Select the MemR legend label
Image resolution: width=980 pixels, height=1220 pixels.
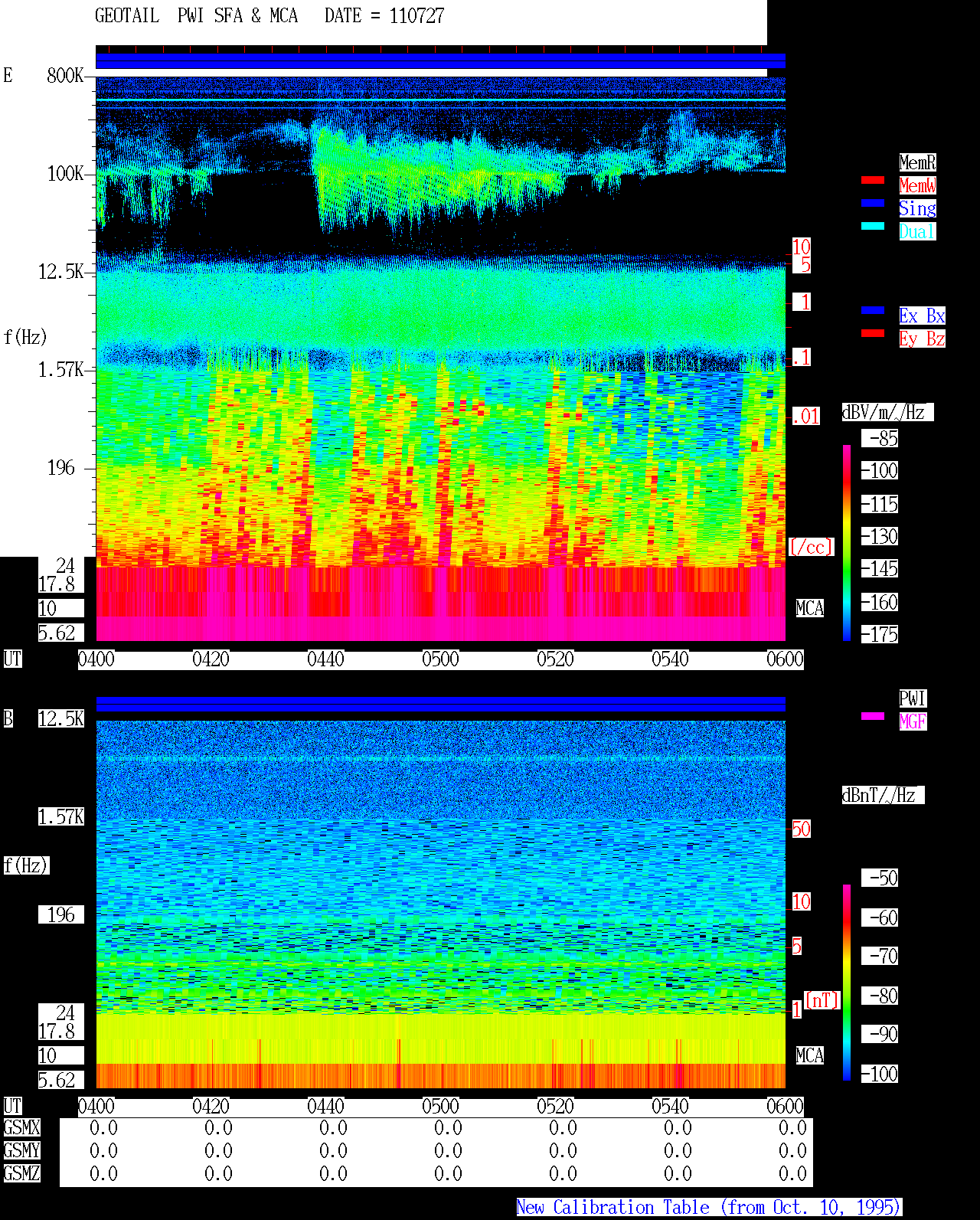pos(917,162)
